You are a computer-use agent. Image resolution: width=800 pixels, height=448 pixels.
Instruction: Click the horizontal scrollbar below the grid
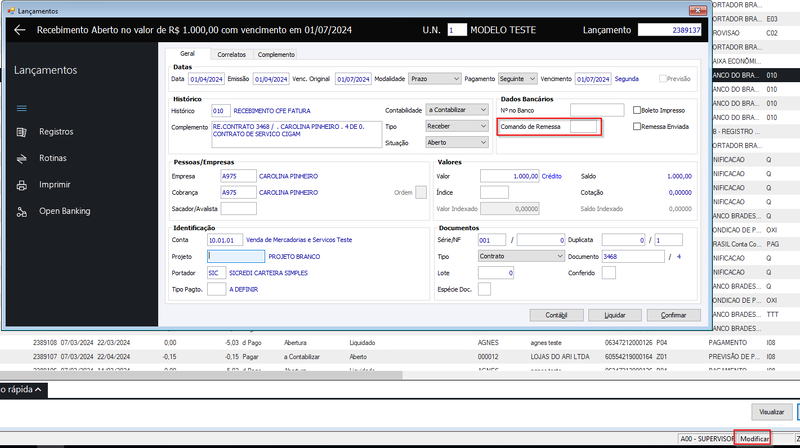pyautogui.click(x=202, y=375)
